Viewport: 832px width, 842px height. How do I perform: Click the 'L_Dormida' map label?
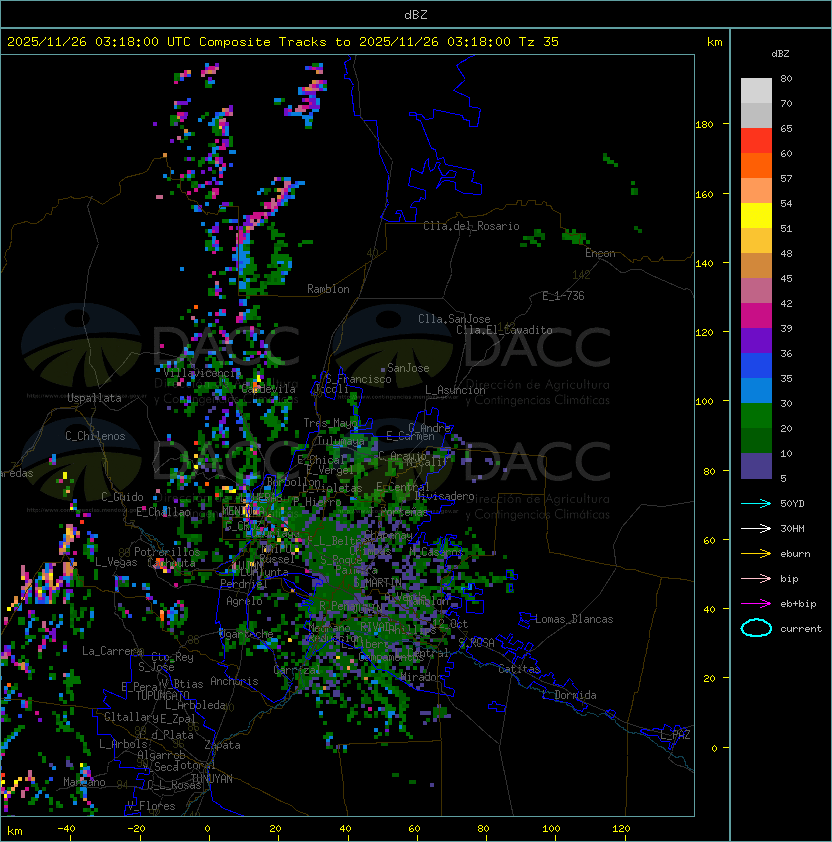pos(569,695)
